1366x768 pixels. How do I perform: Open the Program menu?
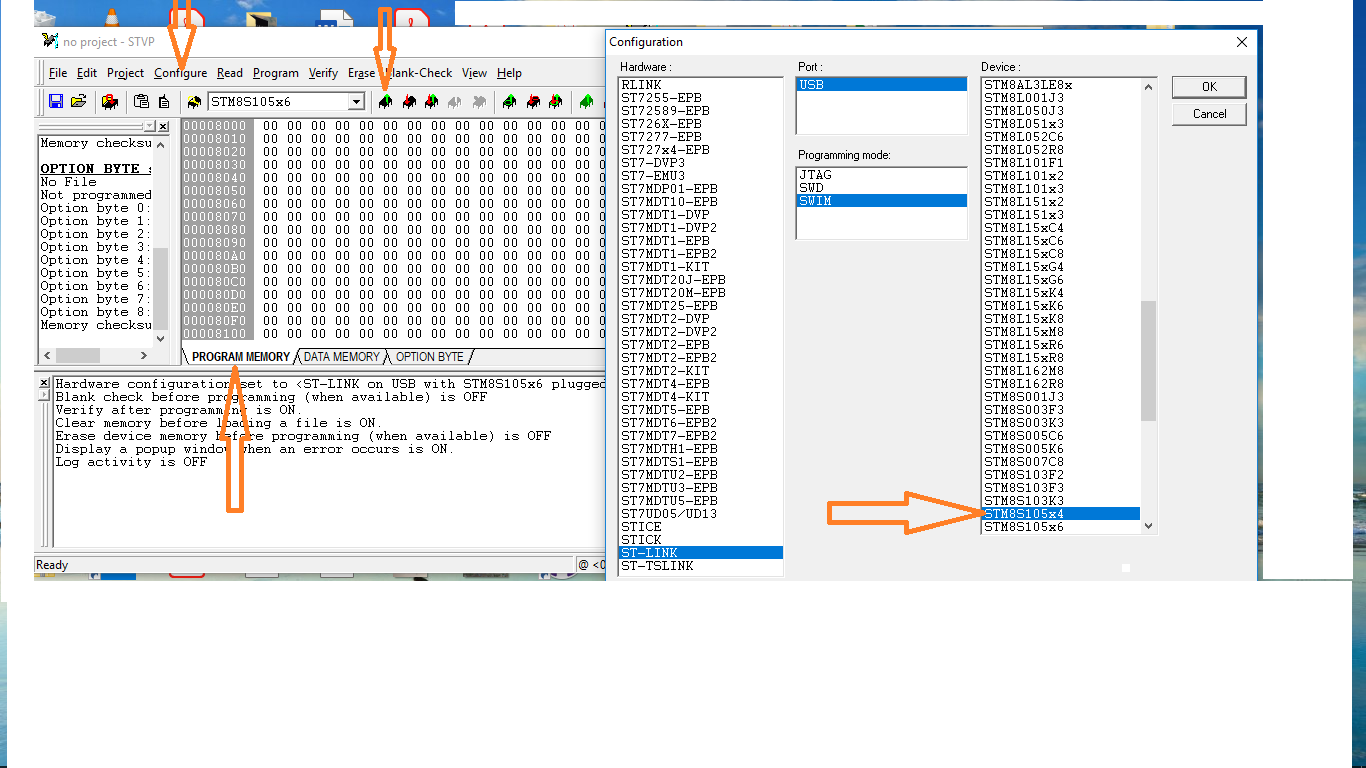276,73
